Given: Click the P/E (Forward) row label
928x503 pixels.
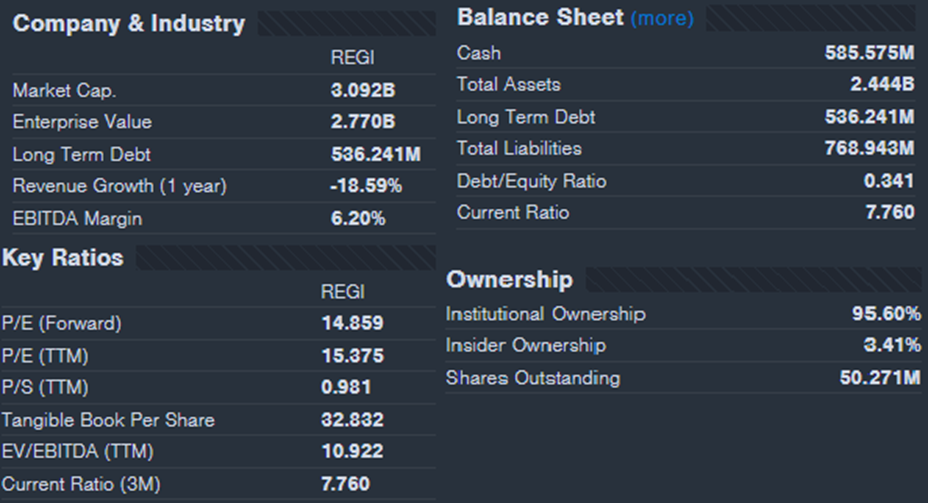Looking at the screenshot, I should tap(61, 324).
